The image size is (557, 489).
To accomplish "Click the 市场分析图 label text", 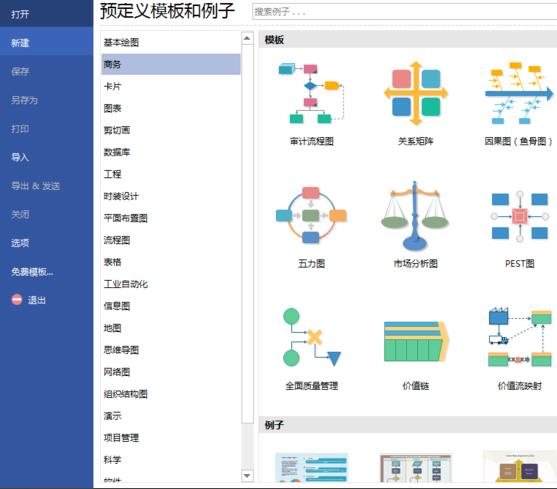I will (416, 263).
